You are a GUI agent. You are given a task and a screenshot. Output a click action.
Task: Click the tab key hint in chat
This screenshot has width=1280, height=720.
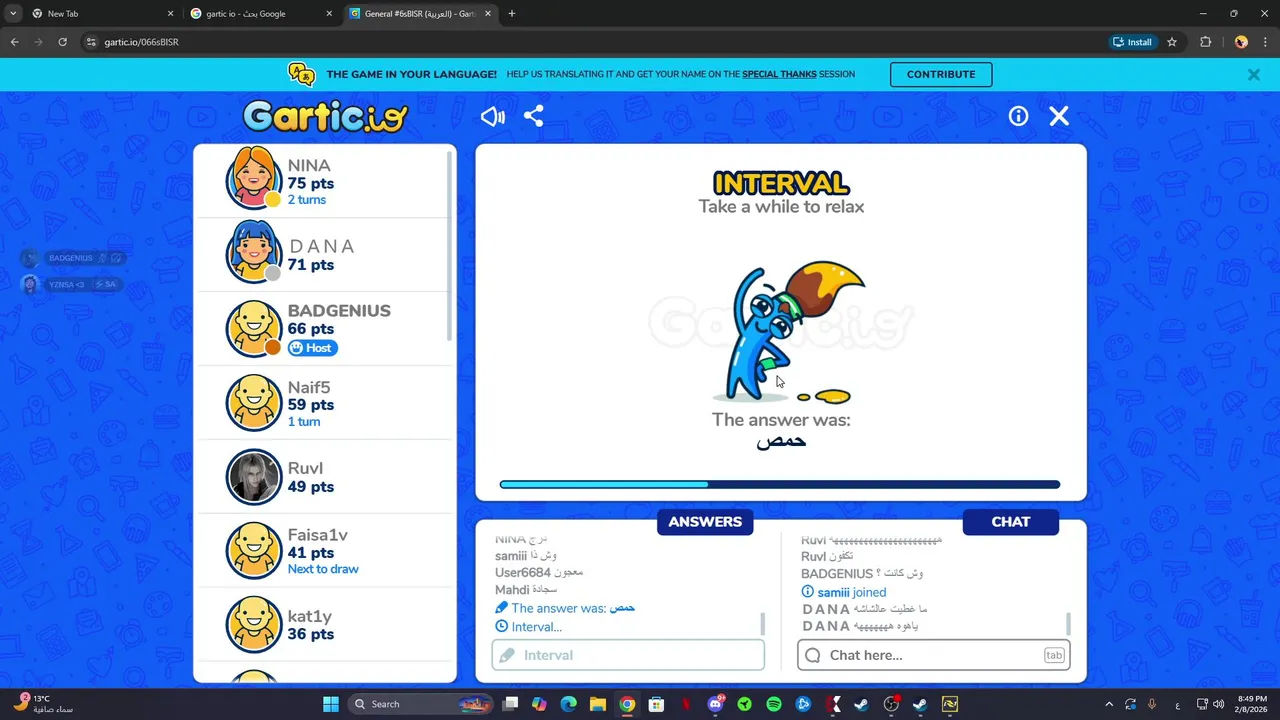1054,655
